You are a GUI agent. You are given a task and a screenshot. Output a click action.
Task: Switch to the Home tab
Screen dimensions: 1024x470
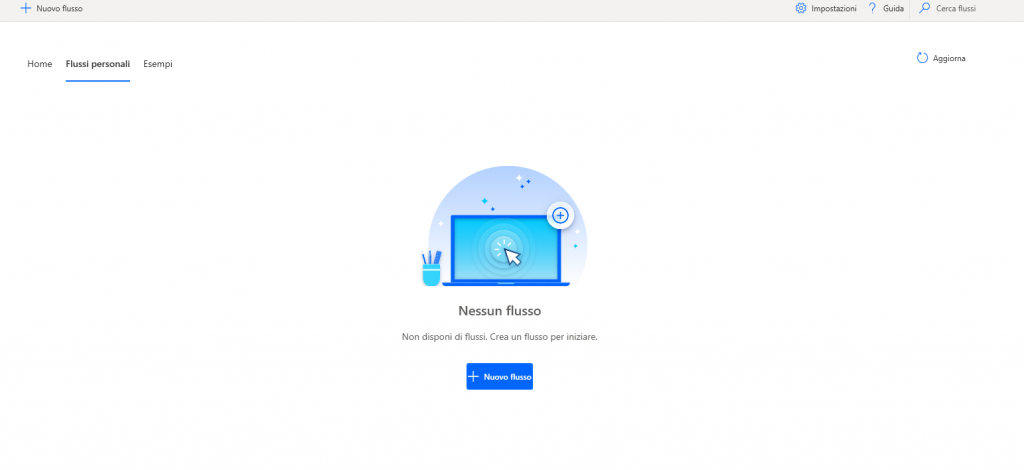[40, 64]
